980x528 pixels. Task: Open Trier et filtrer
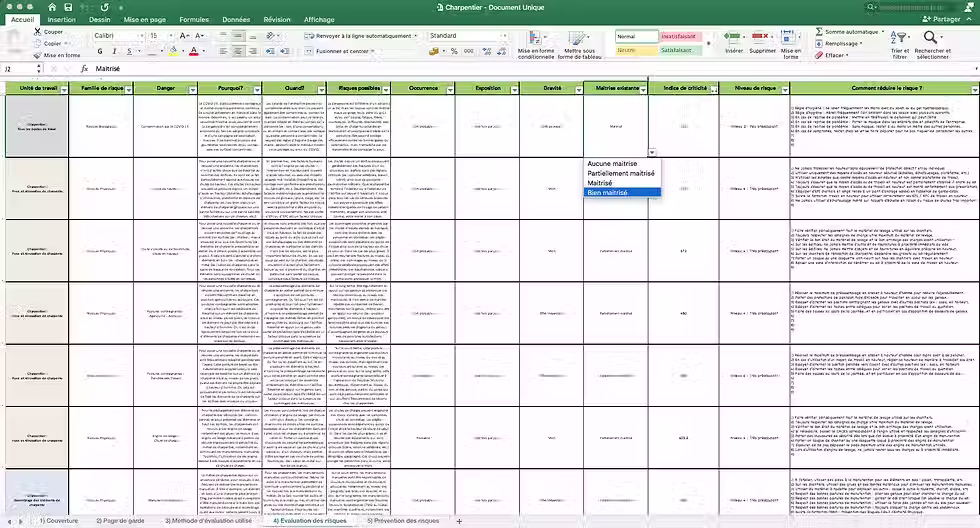click(x=900, y=44)
